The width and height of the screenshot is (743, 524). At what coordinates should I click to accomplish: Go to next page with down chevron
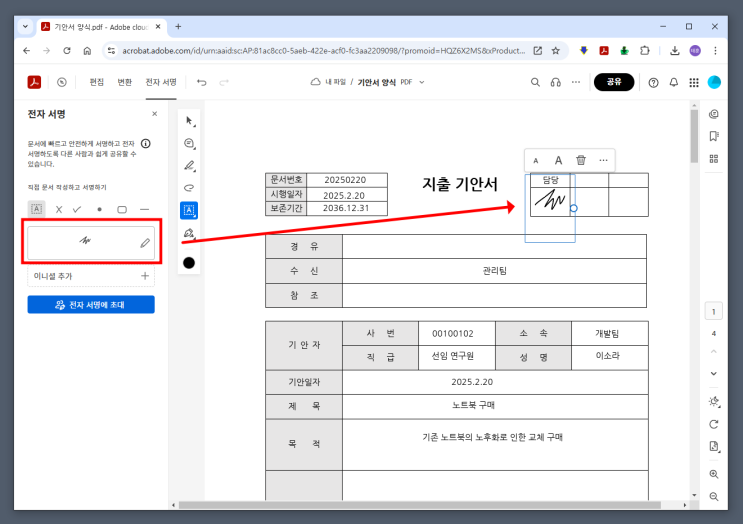pyautogui.click(x=714, y=373)
